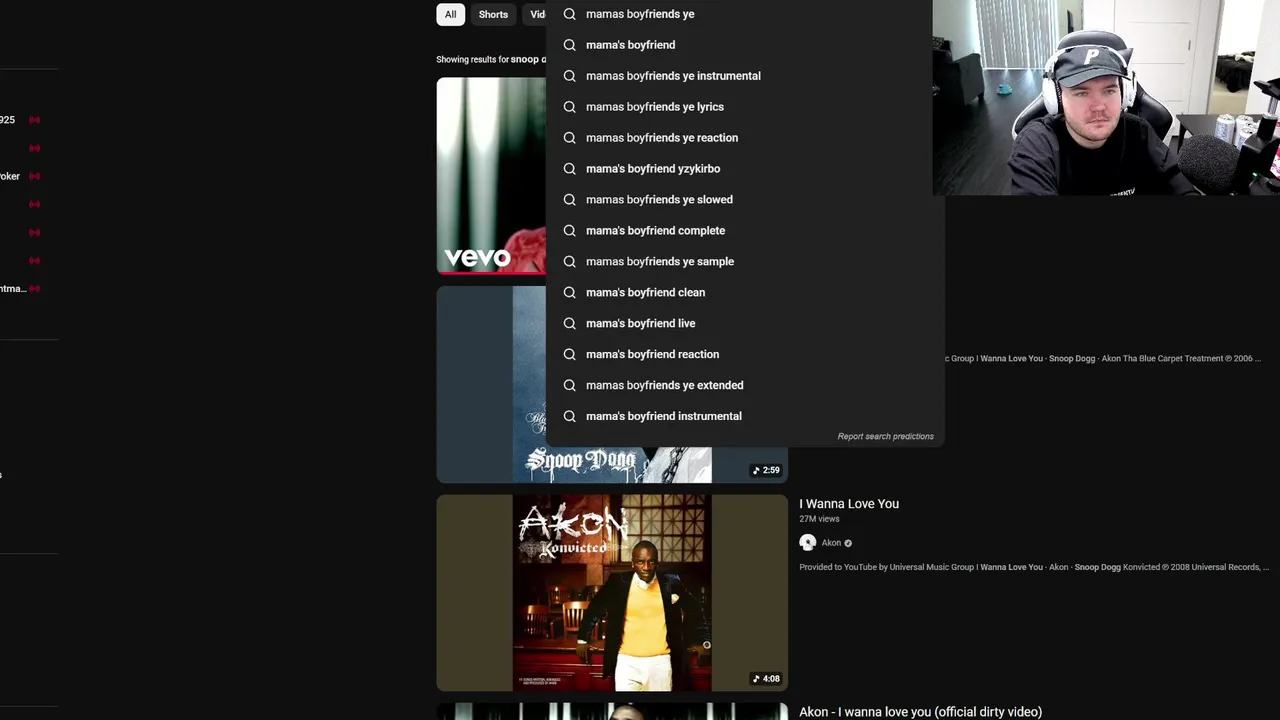Click the live indicator next to "roker"
This screenshot has width=1280, height=720.
[x=34, y=176]
